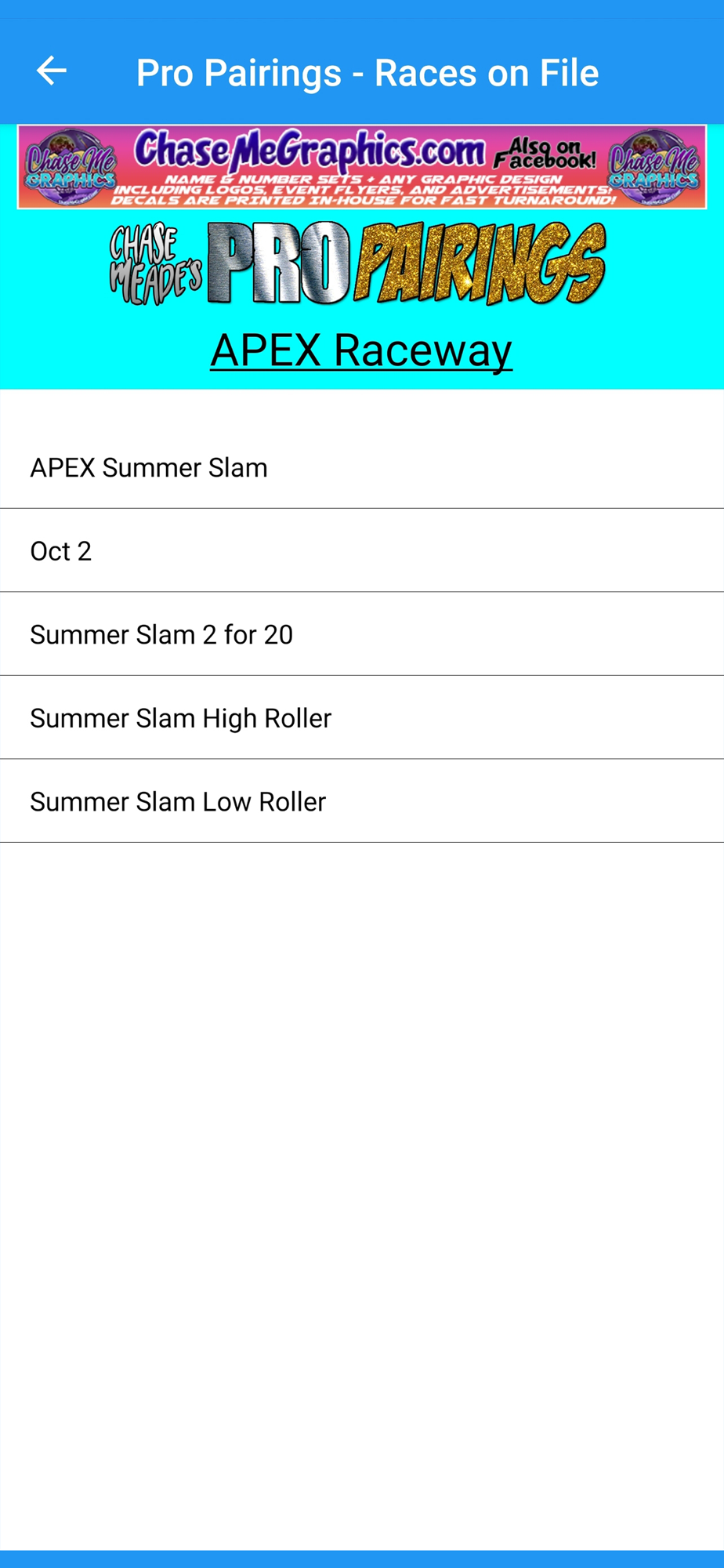
Task: Click the silver PRO logo lettering
Action: (280, 263)
